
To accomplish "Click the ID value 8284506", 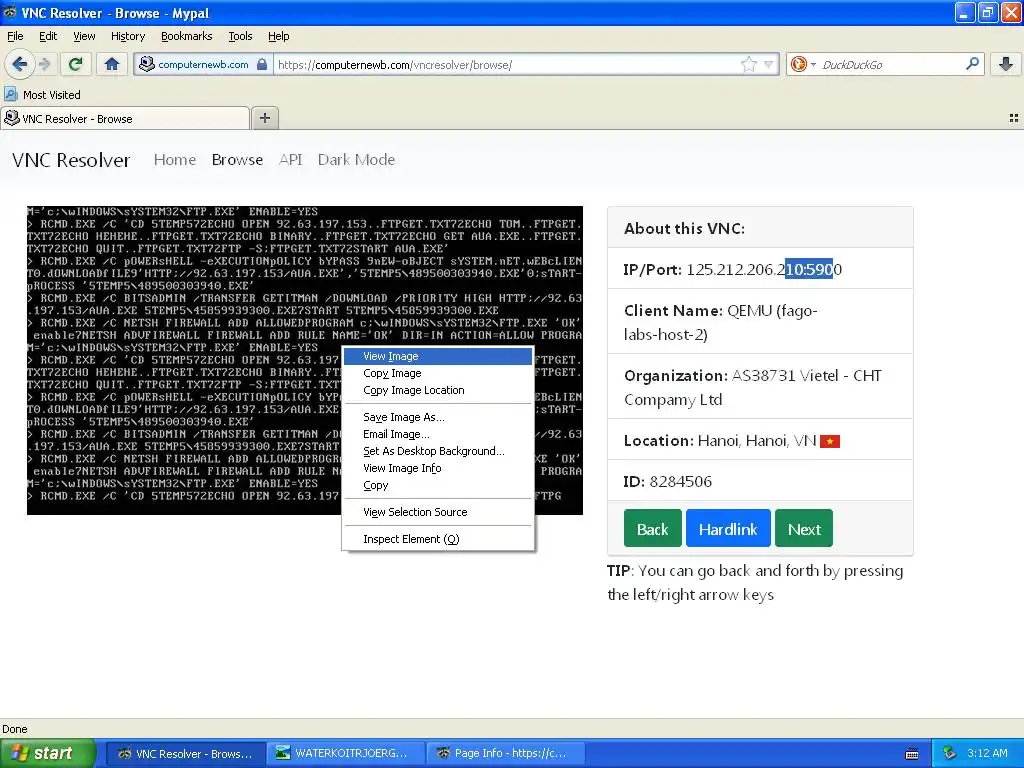I will tap(680, 481).
